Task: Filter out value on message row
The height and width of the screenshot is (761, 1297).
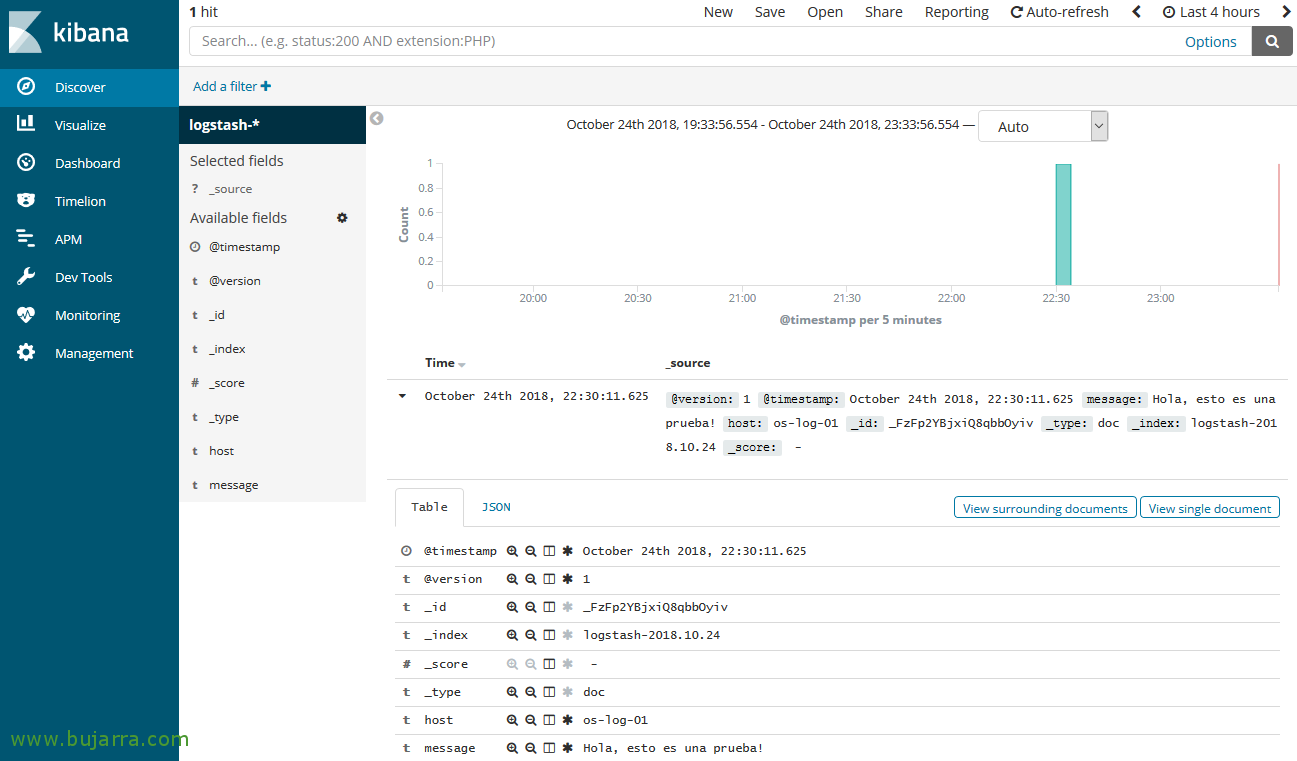Action: pyautogui.click(x=531, y=748)
